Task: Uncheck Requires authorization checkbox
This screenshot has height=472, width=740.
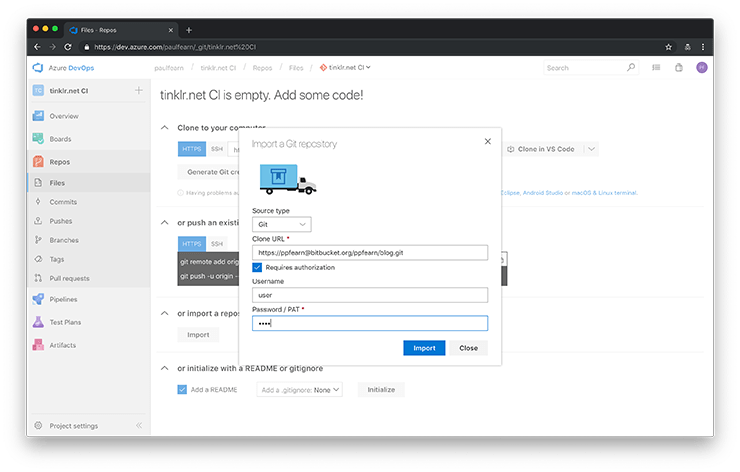Action: 257,267
